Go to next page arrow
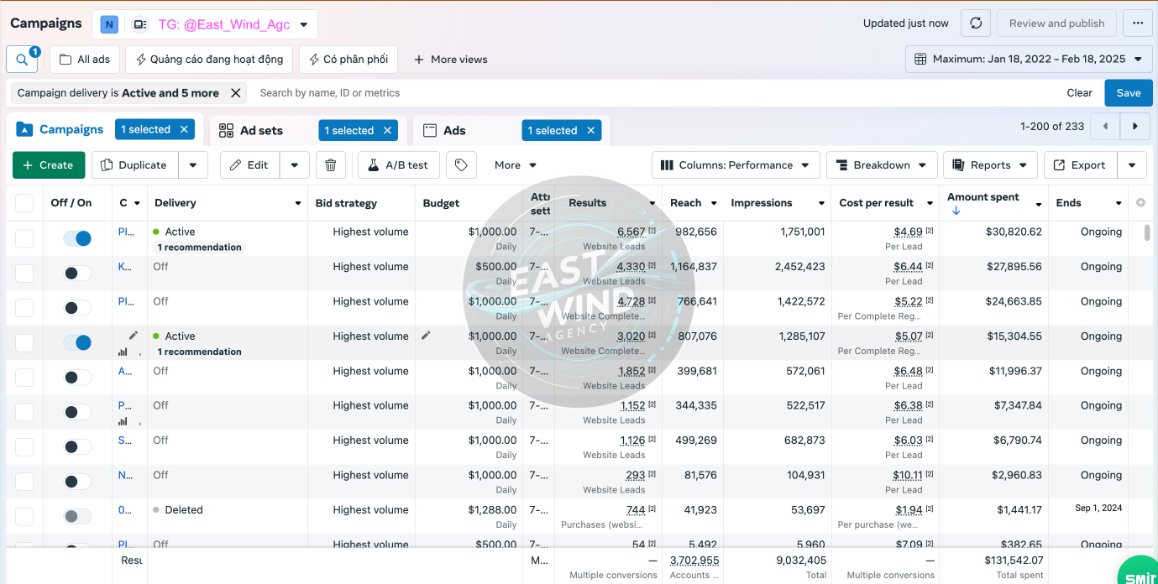The height and width of the screenshot is (584, 1158). pyautogui.click(x=1135, y=126)
